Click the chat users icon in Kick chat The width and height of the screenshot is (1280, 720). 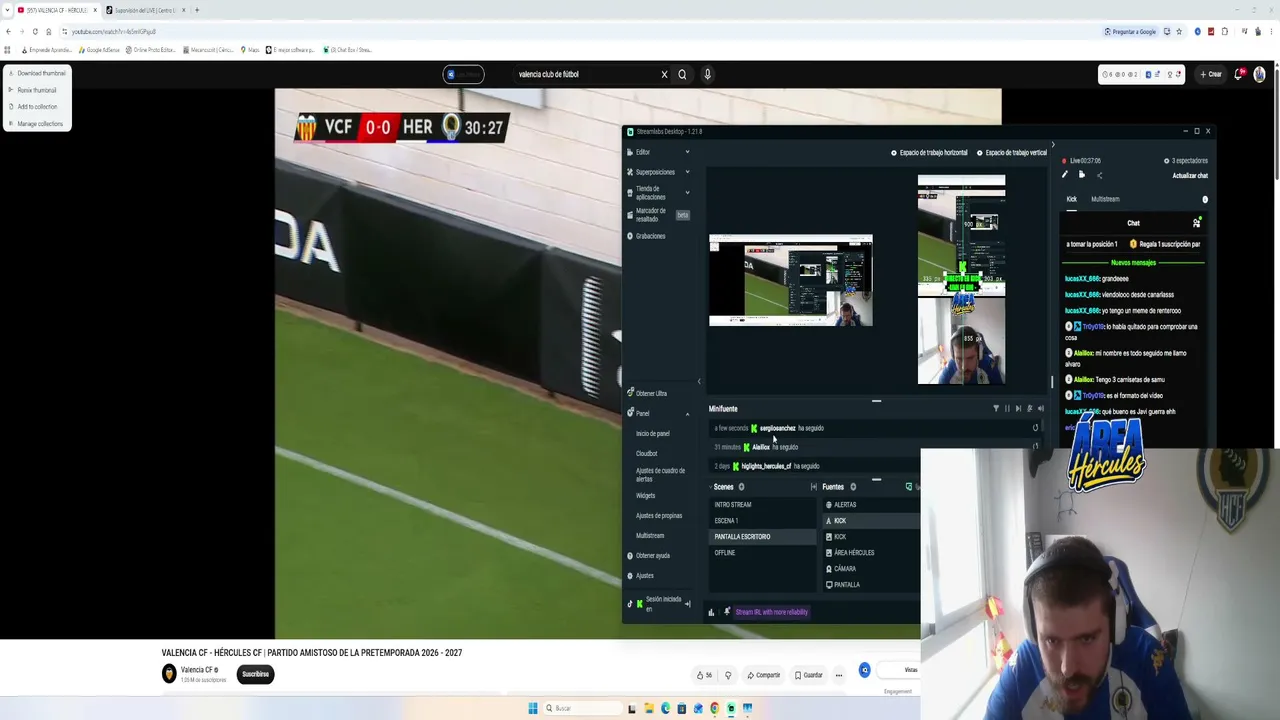pyautogui.click(x=1196, y=223)
